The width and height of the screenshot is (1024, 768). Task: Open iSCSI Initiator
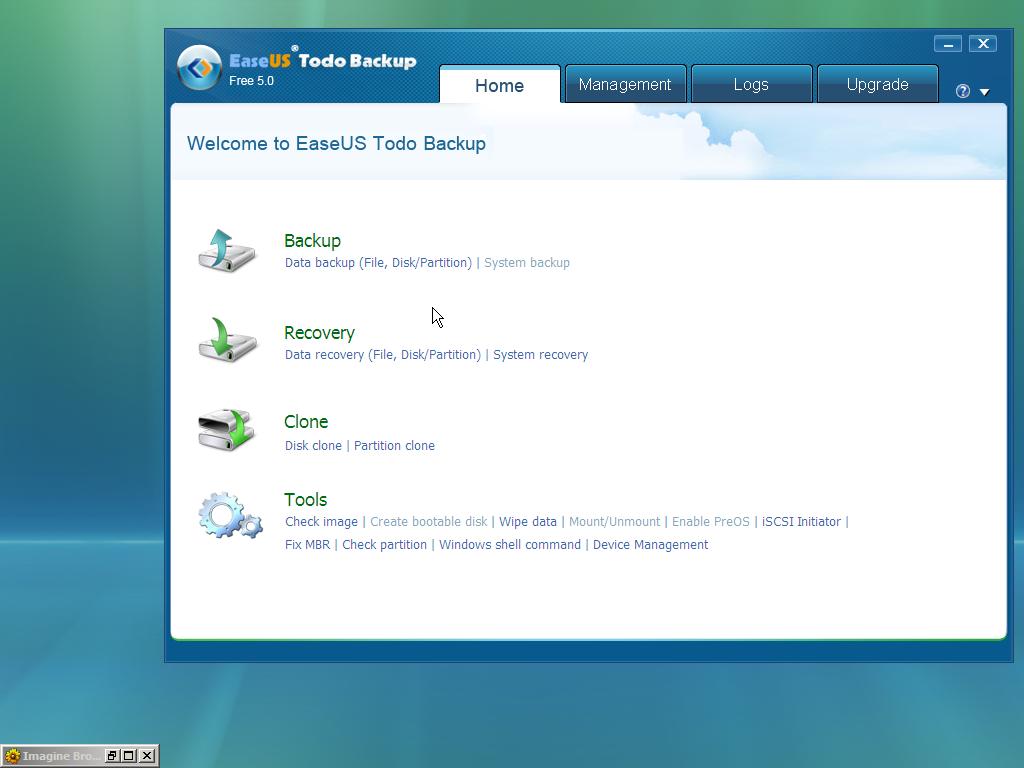pos(801,522)
